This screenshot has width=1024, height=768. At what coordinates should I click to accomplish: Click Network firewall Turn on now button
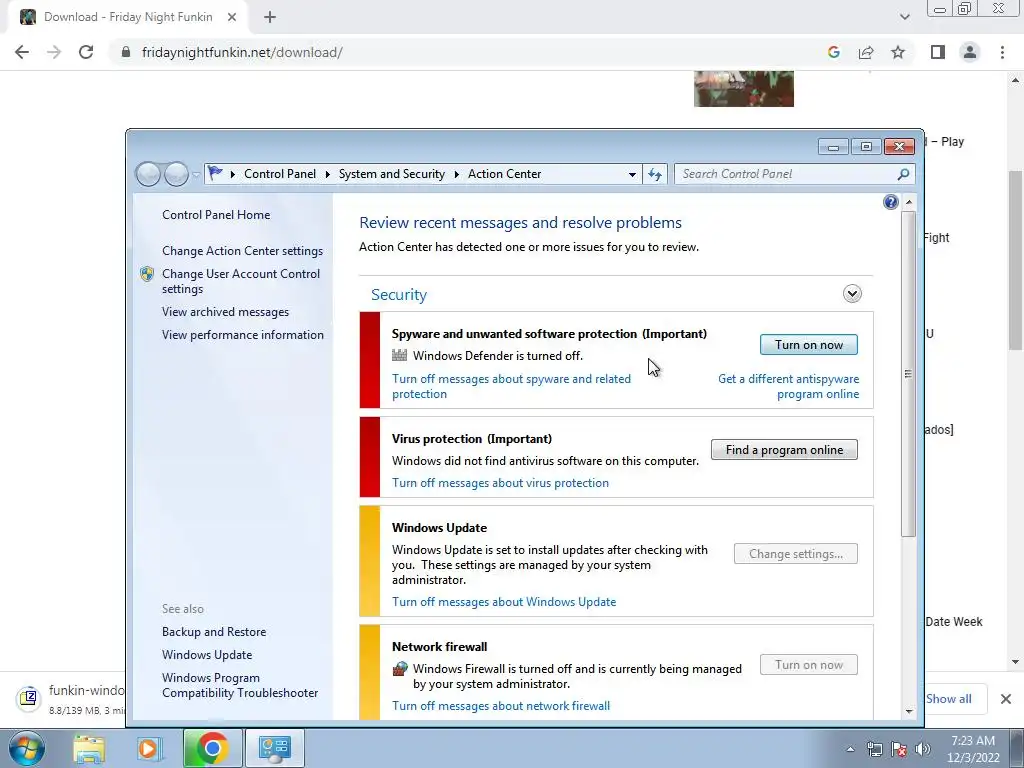(808, 665)
